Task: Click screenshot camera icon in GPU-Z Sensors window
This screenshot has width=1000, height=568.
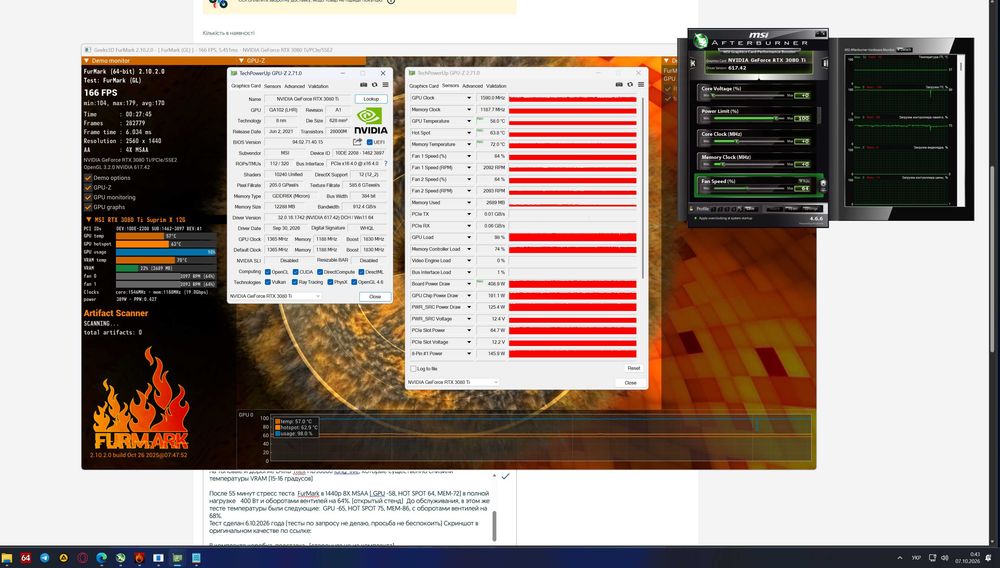Action: 619,84
